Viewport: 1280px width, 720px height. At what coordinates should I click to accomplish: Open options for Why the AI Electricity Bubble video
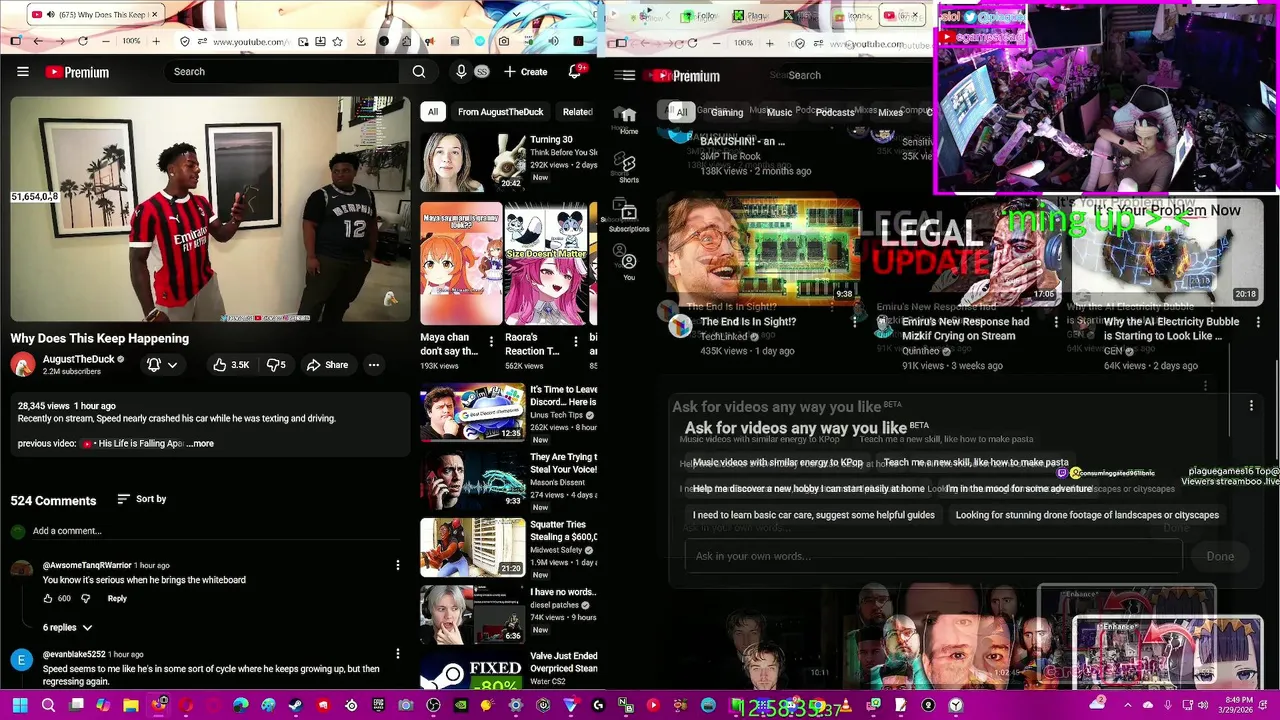tap(1258, 322)
